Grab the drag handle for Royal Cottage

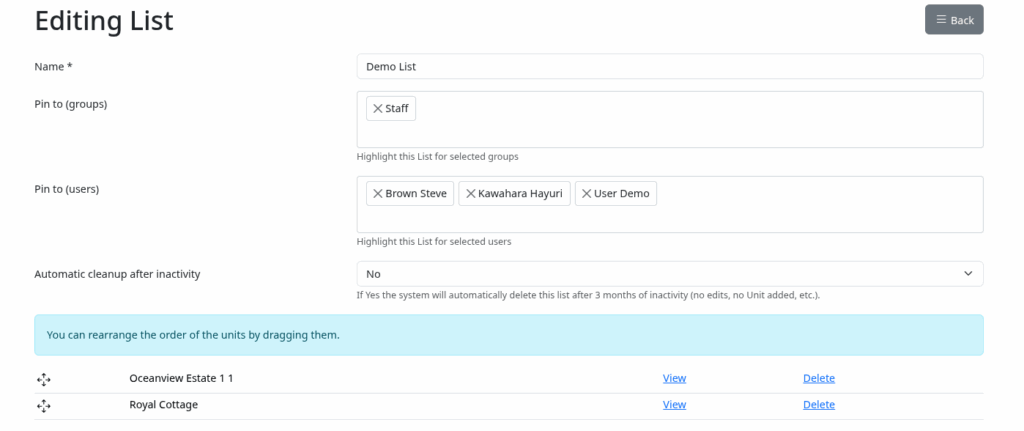[43, 405]
